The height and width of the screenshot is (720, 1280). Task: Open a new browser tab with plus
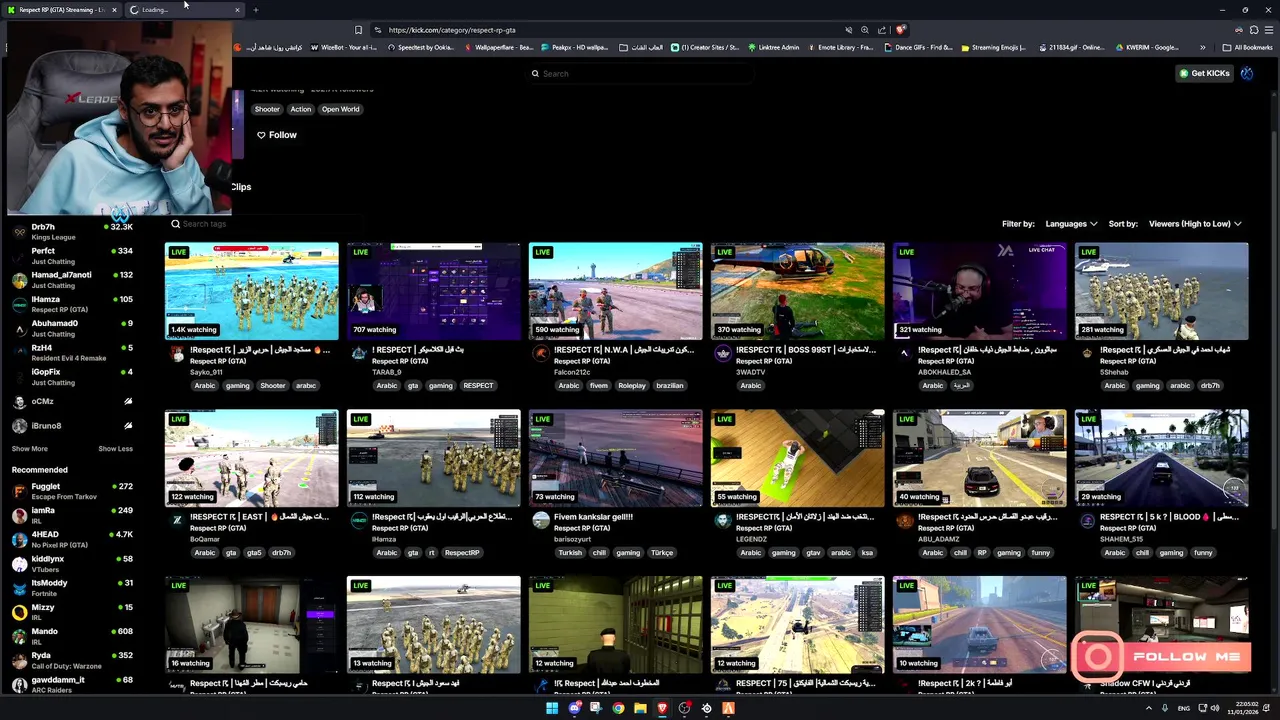255,10
